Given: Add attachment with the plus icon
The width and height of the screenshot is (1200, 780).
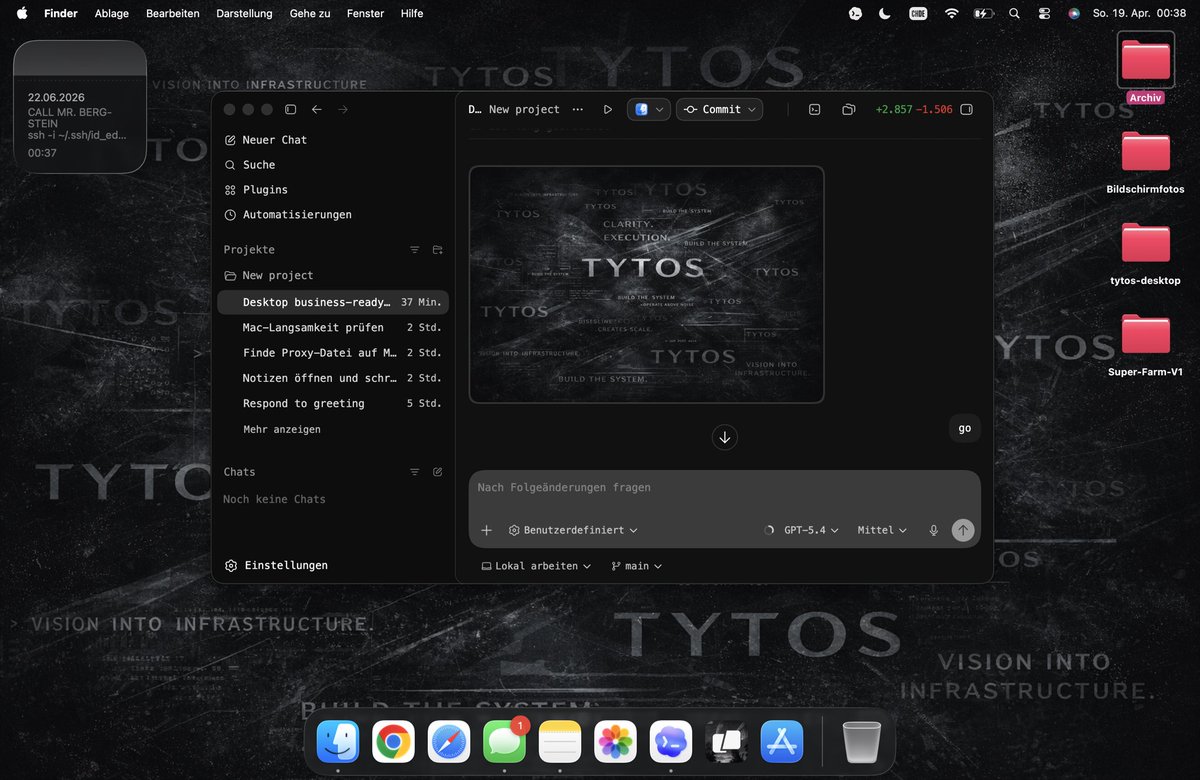Looking at the screenshot, I should 487,530.
